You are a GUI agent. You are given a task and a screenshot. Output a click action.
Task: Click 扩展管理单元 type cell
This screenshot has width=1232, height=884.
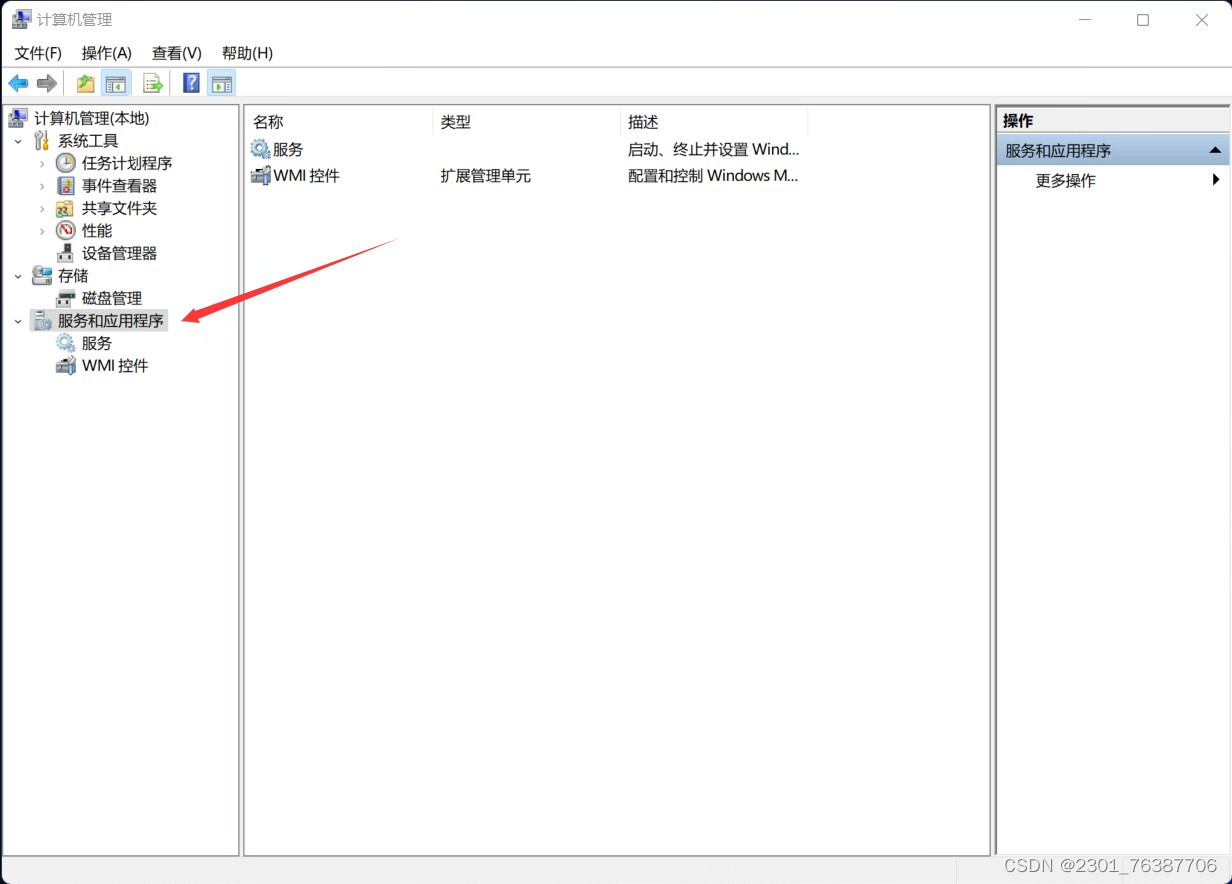(486, 176)
